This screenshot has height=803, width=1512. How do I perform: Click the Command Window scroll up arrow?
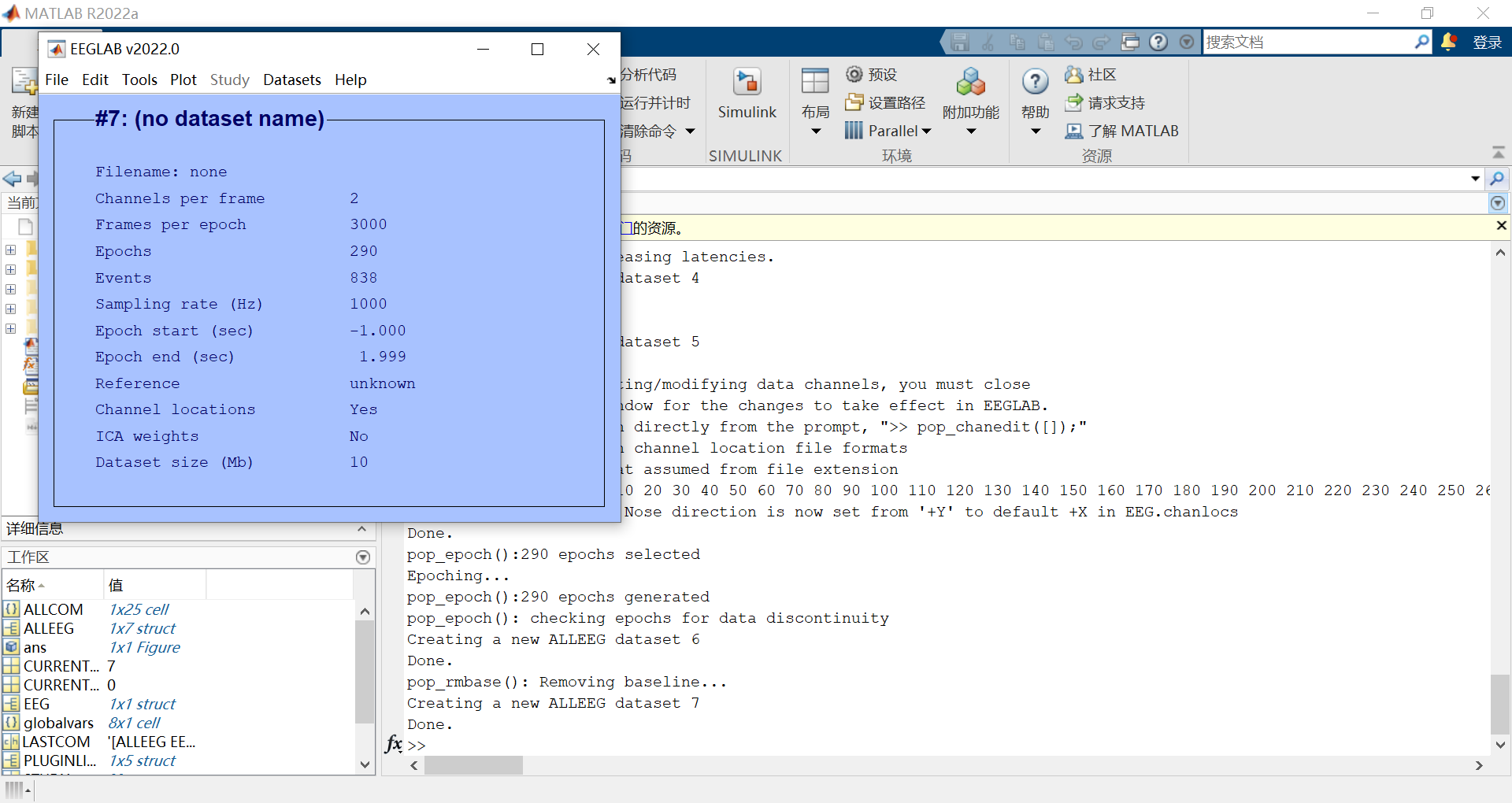click(x=1500, y=253)
